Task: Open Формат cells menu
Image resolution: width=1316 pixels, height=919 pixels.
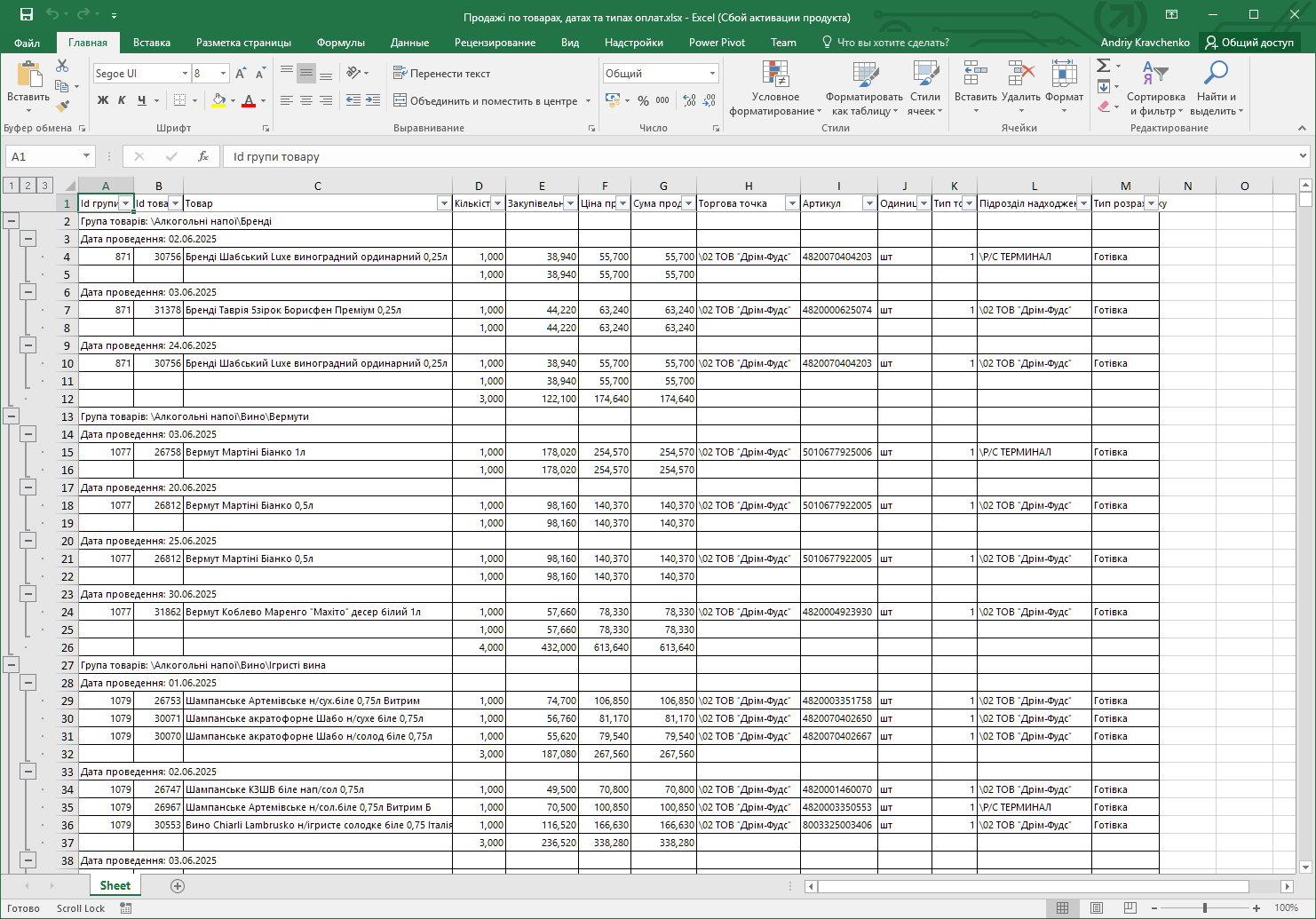Action: [1064, 87]
